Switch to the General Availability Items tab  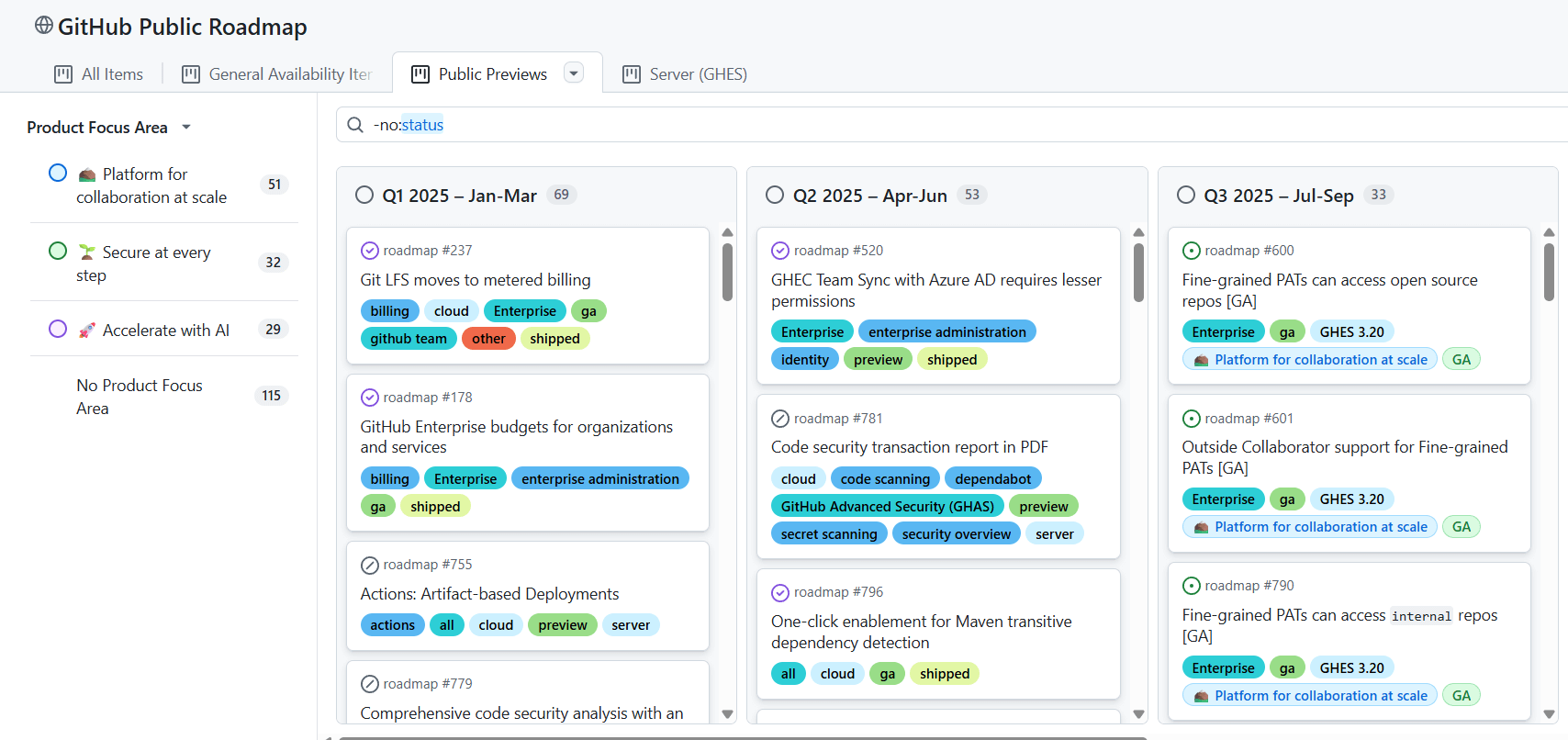pos(277,74)
